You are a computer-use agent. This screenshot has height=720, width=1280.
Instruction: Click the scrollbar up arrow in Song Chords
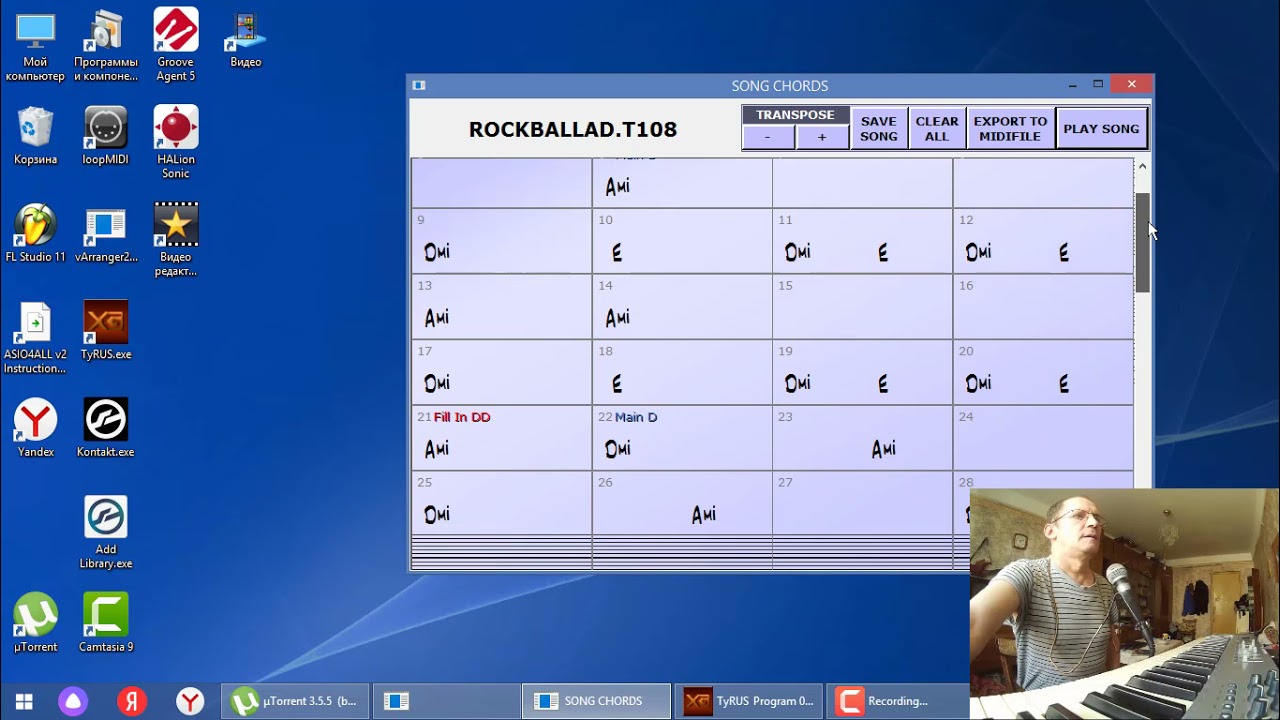click(x=1143, y=166)
